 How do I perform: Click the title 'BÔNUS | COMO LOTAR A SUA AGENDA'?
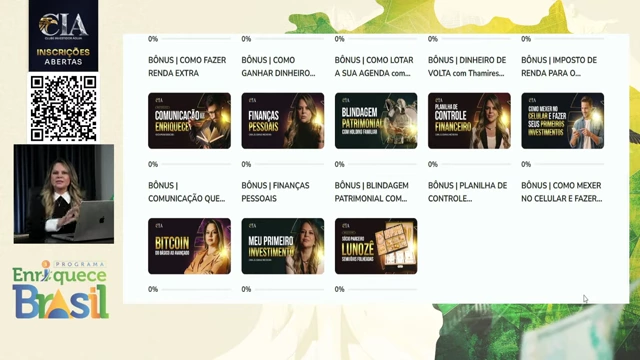click(x=374, y=67)
